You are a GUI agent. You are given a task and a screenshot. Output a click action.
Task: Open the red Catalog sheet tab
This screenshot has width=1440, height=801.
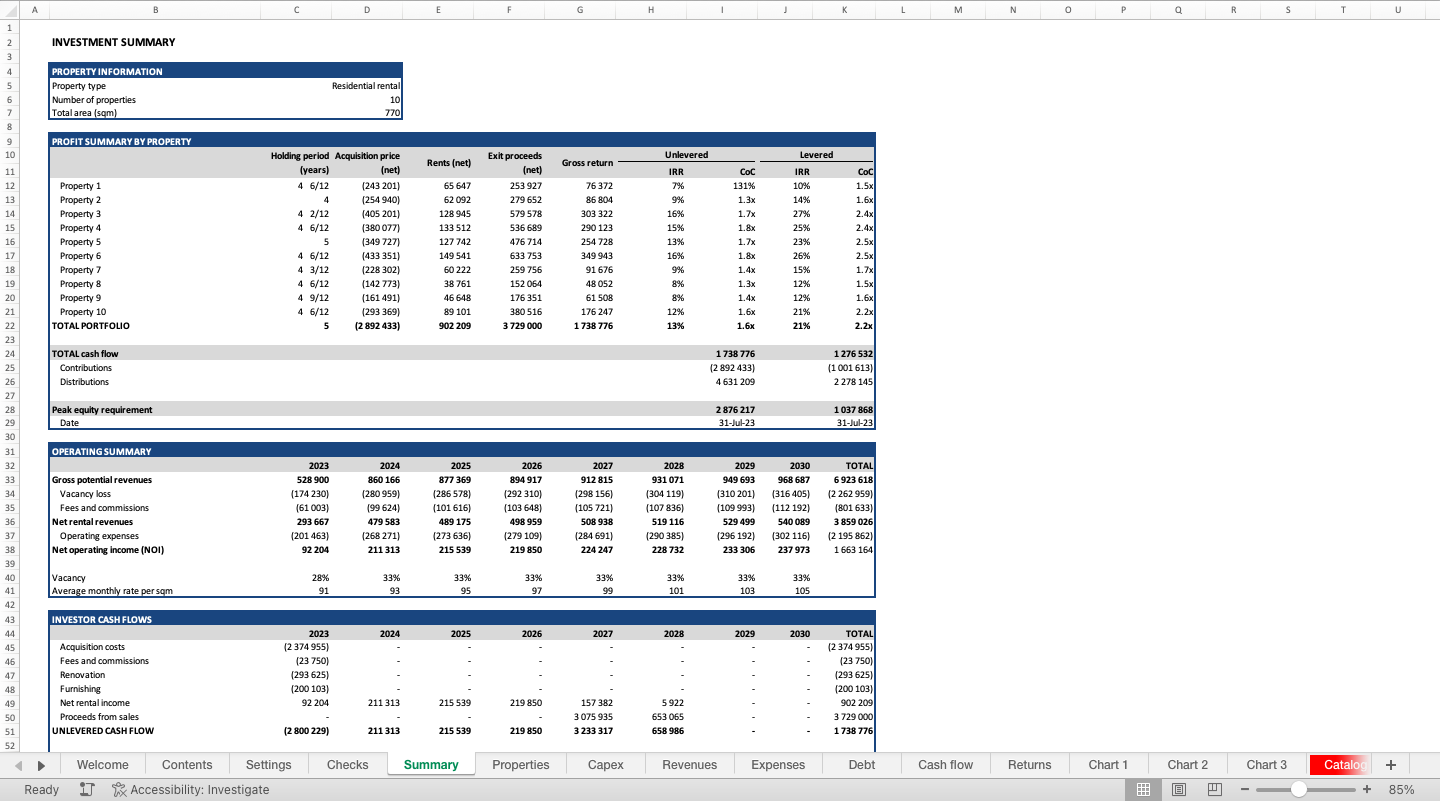[1340, 765]
